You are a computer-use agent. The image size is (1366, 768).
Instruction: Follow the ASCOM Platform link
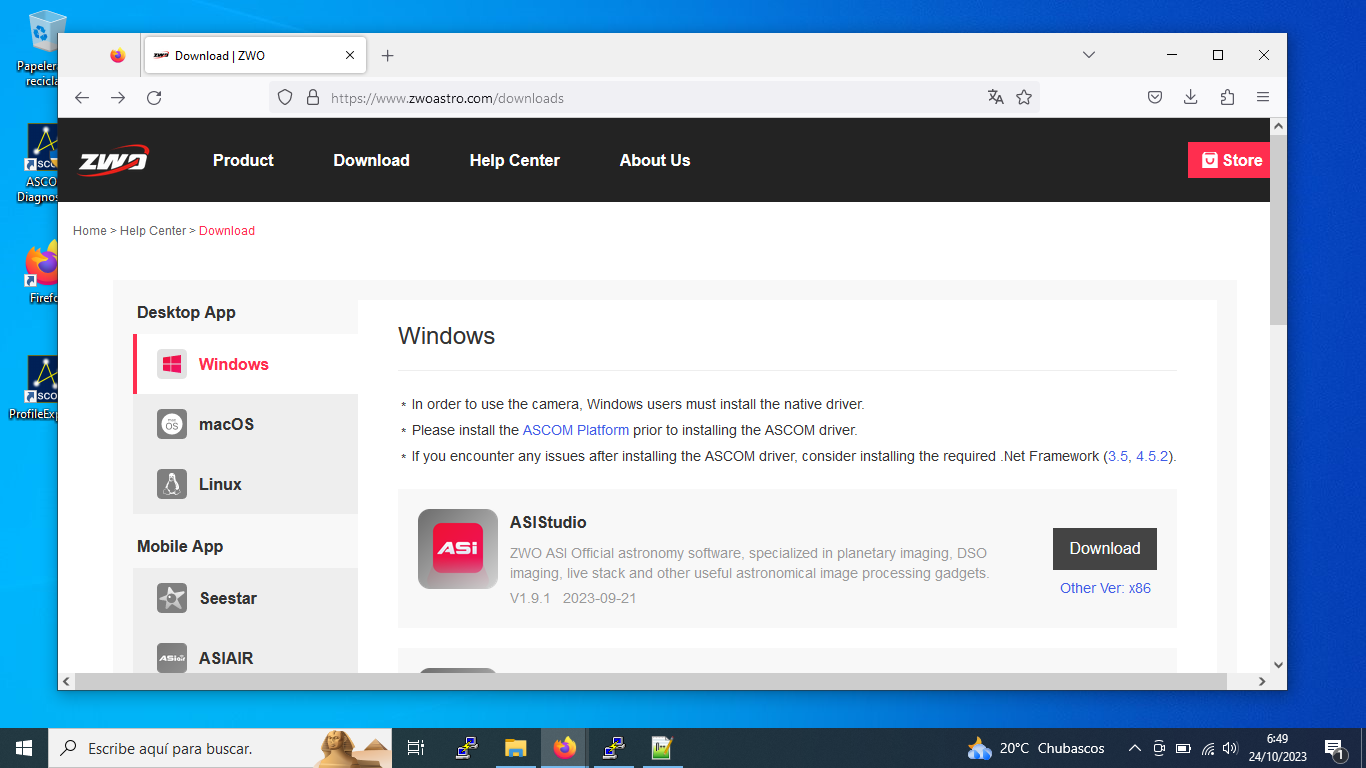point(575,430)
